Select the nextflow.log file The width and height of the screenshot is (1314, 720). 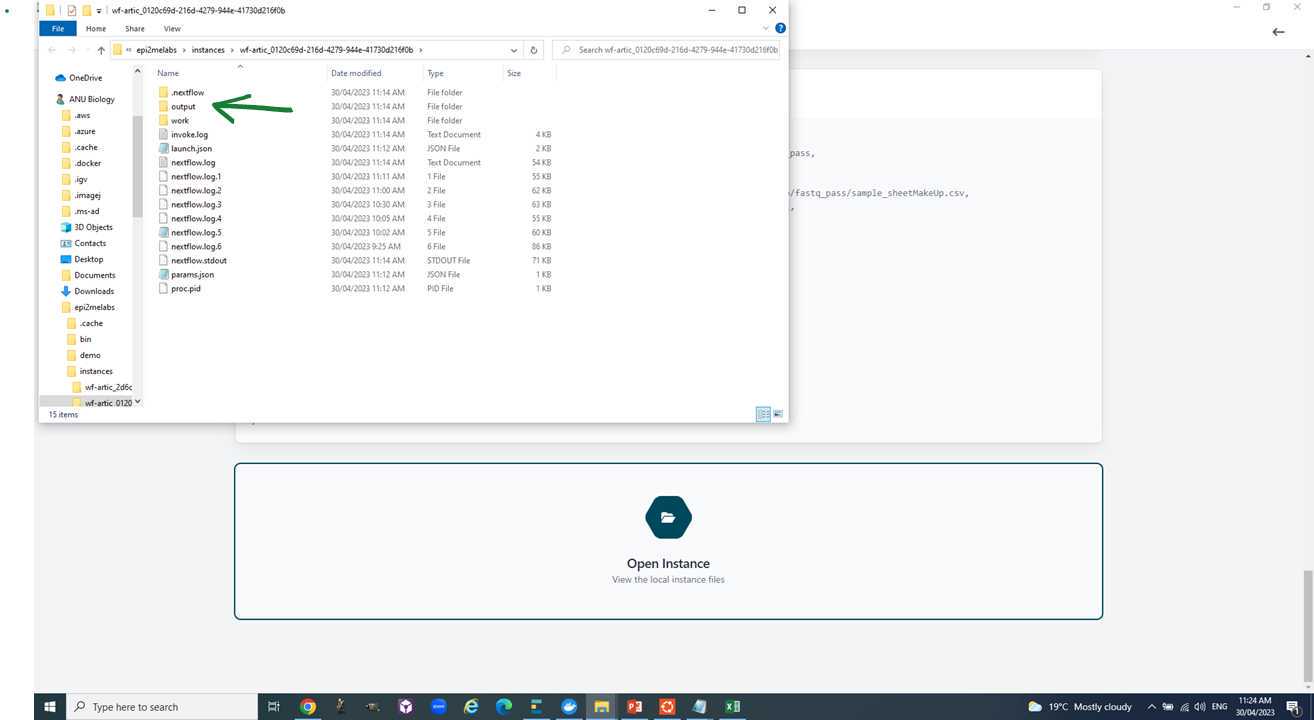click(x=193, y=162)
